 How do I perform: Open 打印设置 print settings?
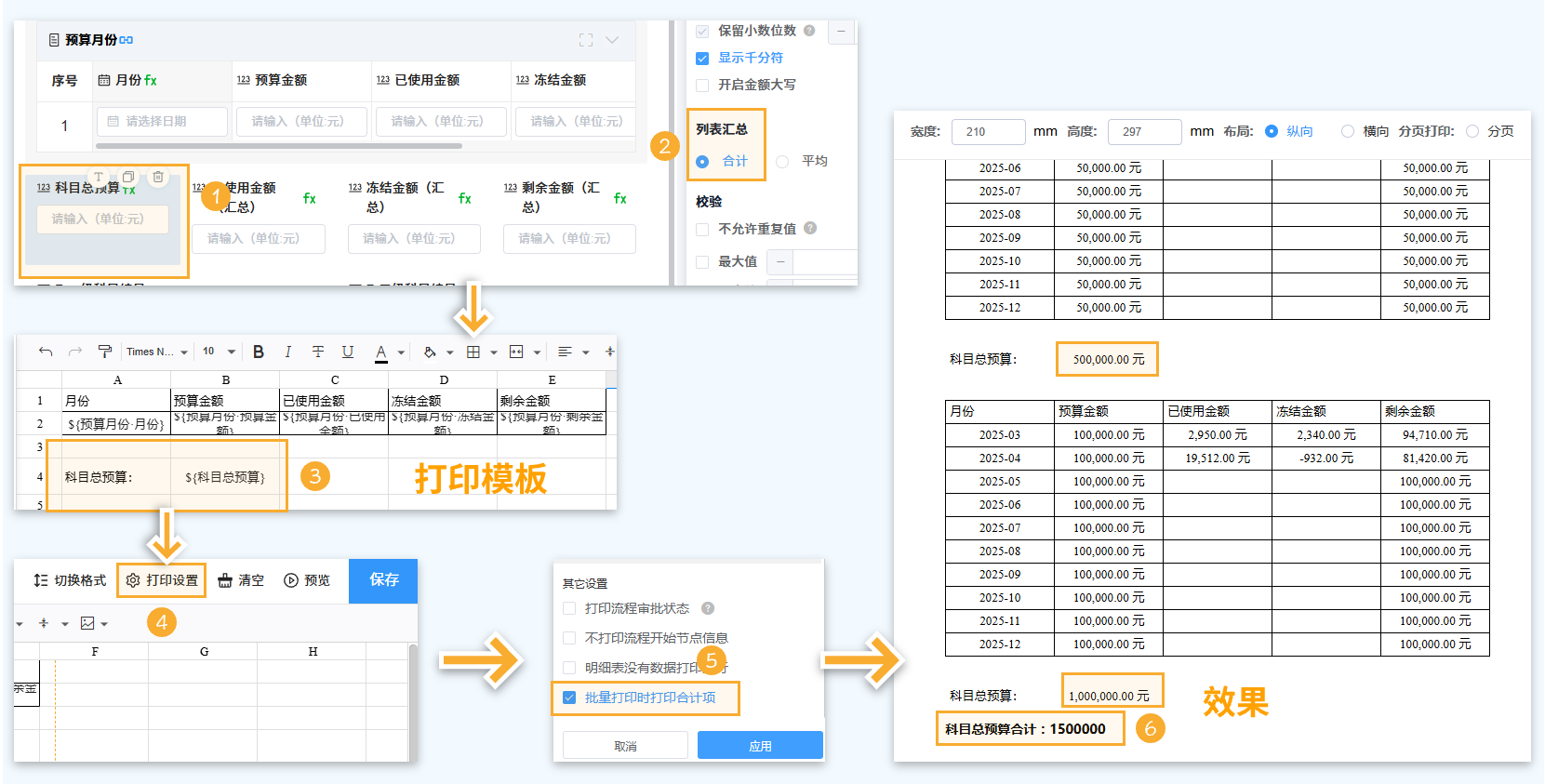(x=162, y=580)
